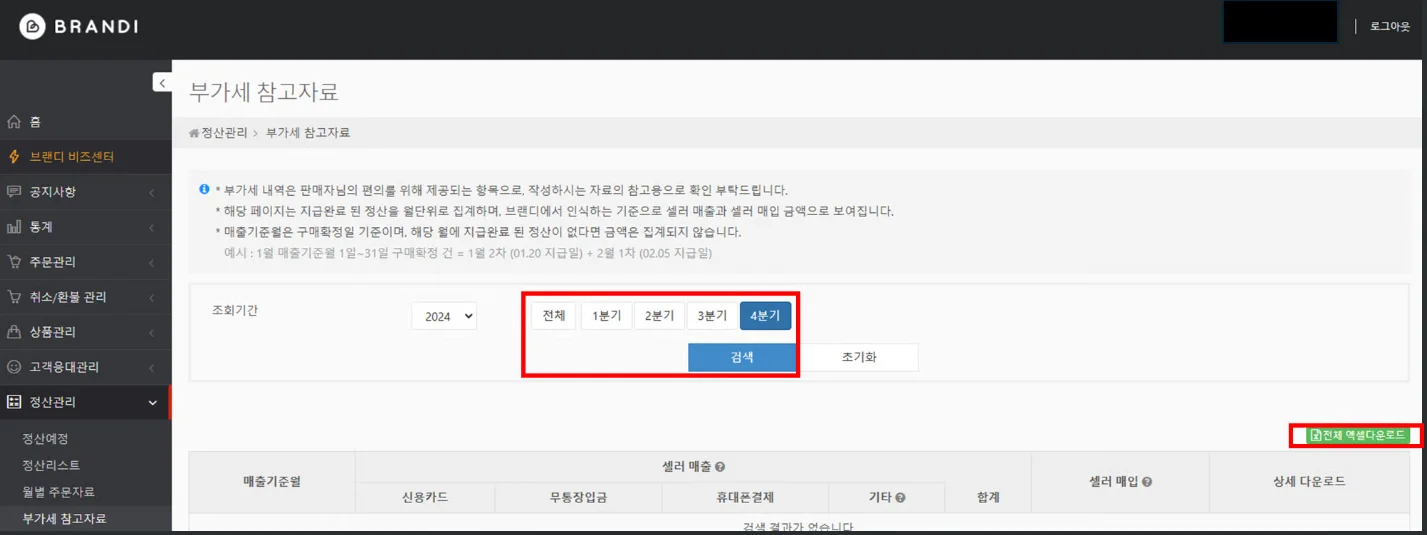
Task: Click help icon next to 기타 column
Action: (x=900, y=497)
